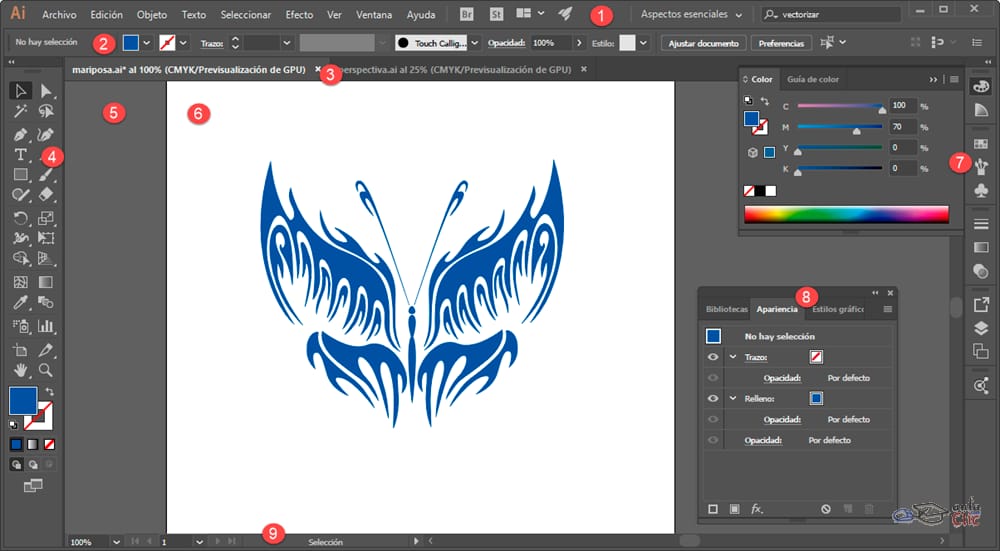Set toolbox mode to Color
The image size is (1000, 551).
point(17,444)
